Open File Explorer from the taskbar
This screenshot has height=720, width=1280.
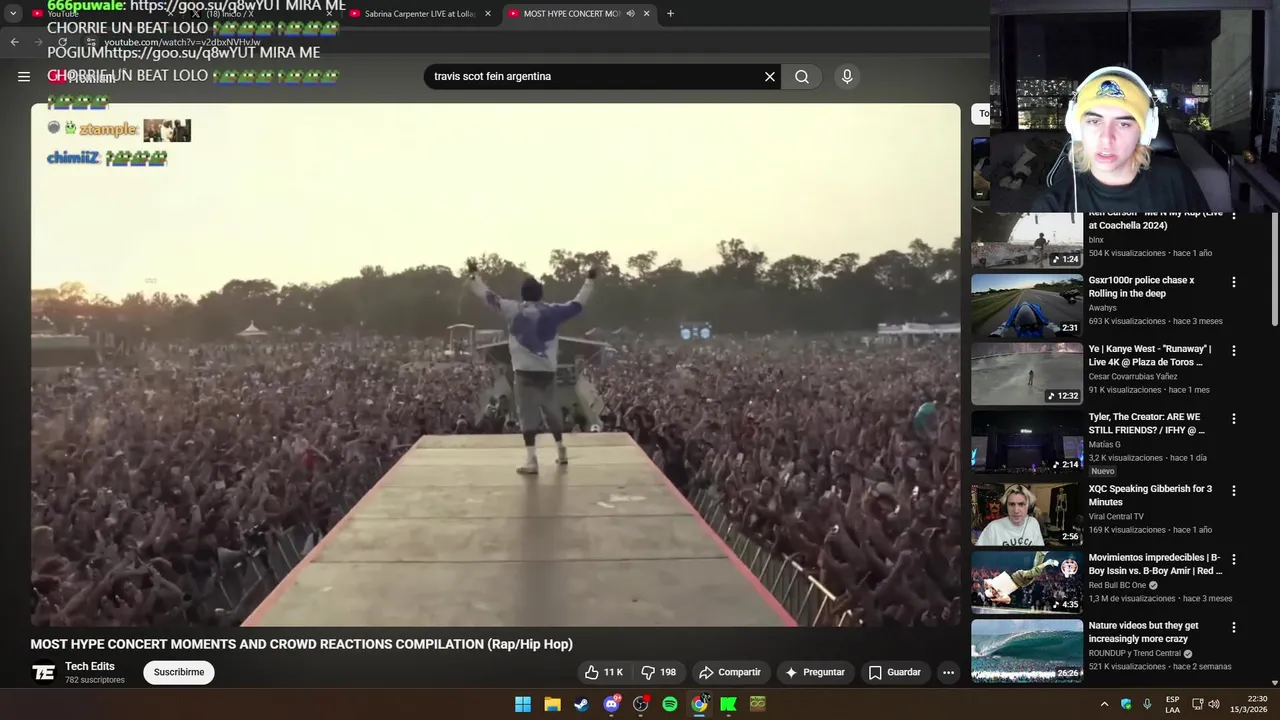552,704
